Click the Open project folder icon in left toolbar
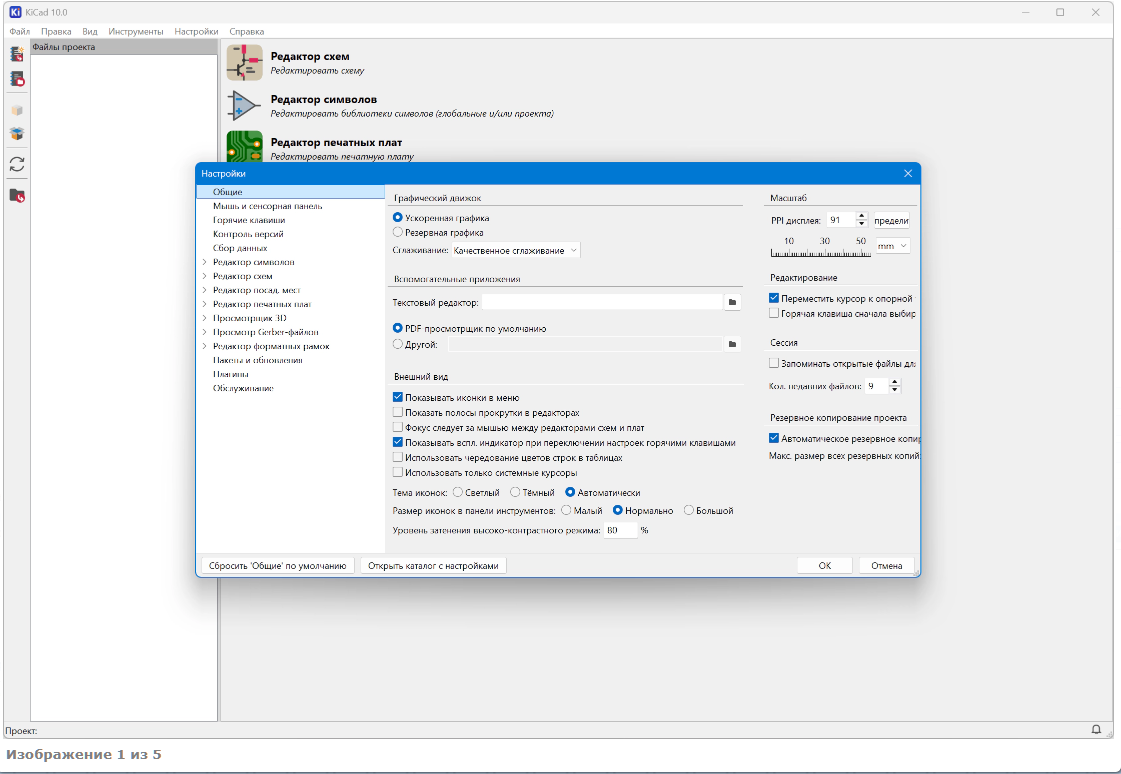The height and width of the screenshot is (774, 1121). [17, 195]
